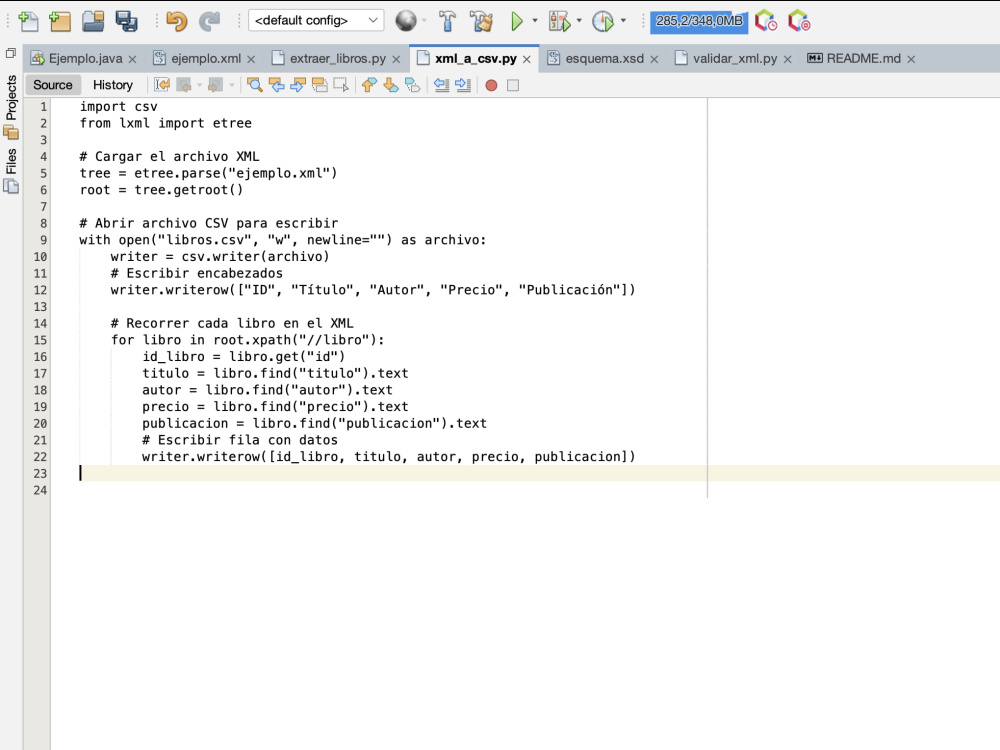Click the rightmost profiler target icon
The height and width of the screenshot is (750, 1000).
799,21
